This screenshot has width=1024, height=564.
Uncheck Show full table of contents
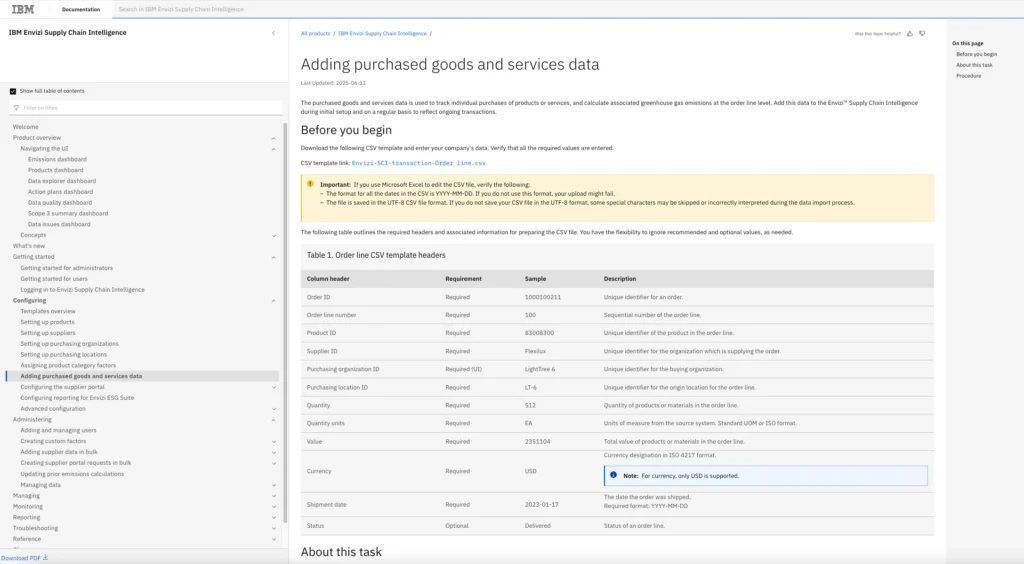point(13,91)
